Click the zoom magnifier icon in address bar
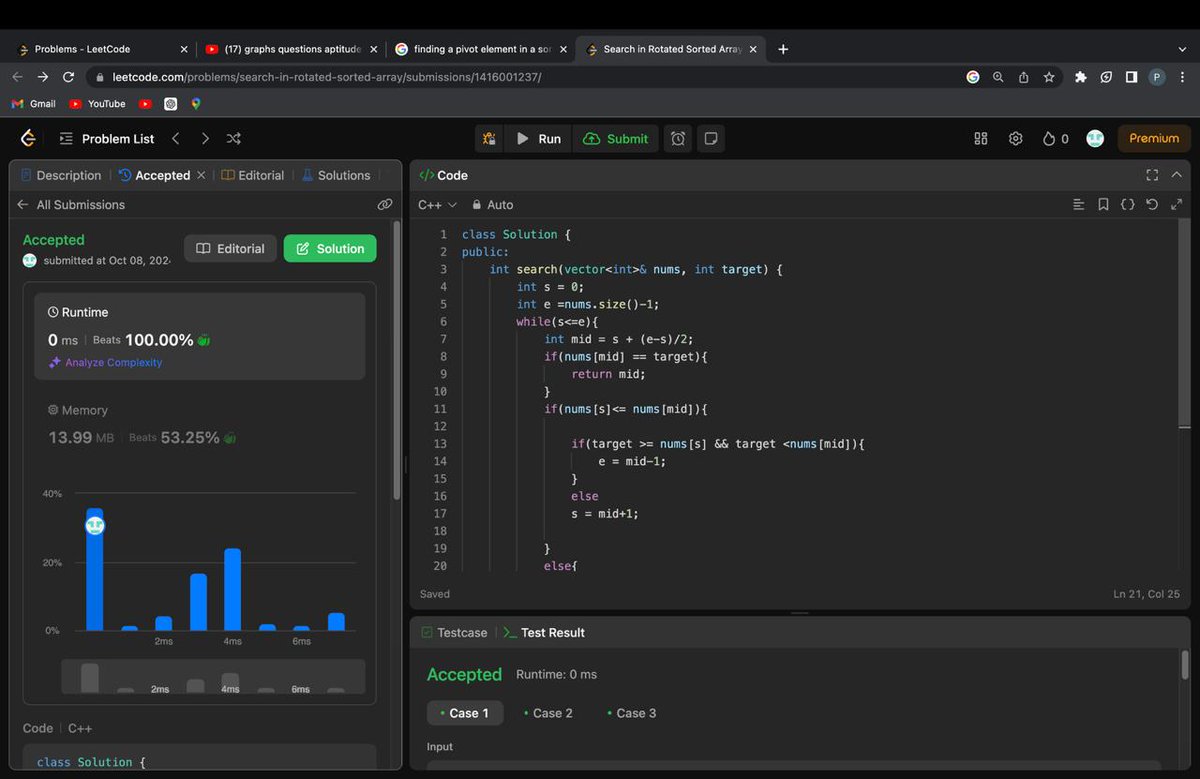The image size is (1200, 779). pyautogui.click(x=998, y=77)
